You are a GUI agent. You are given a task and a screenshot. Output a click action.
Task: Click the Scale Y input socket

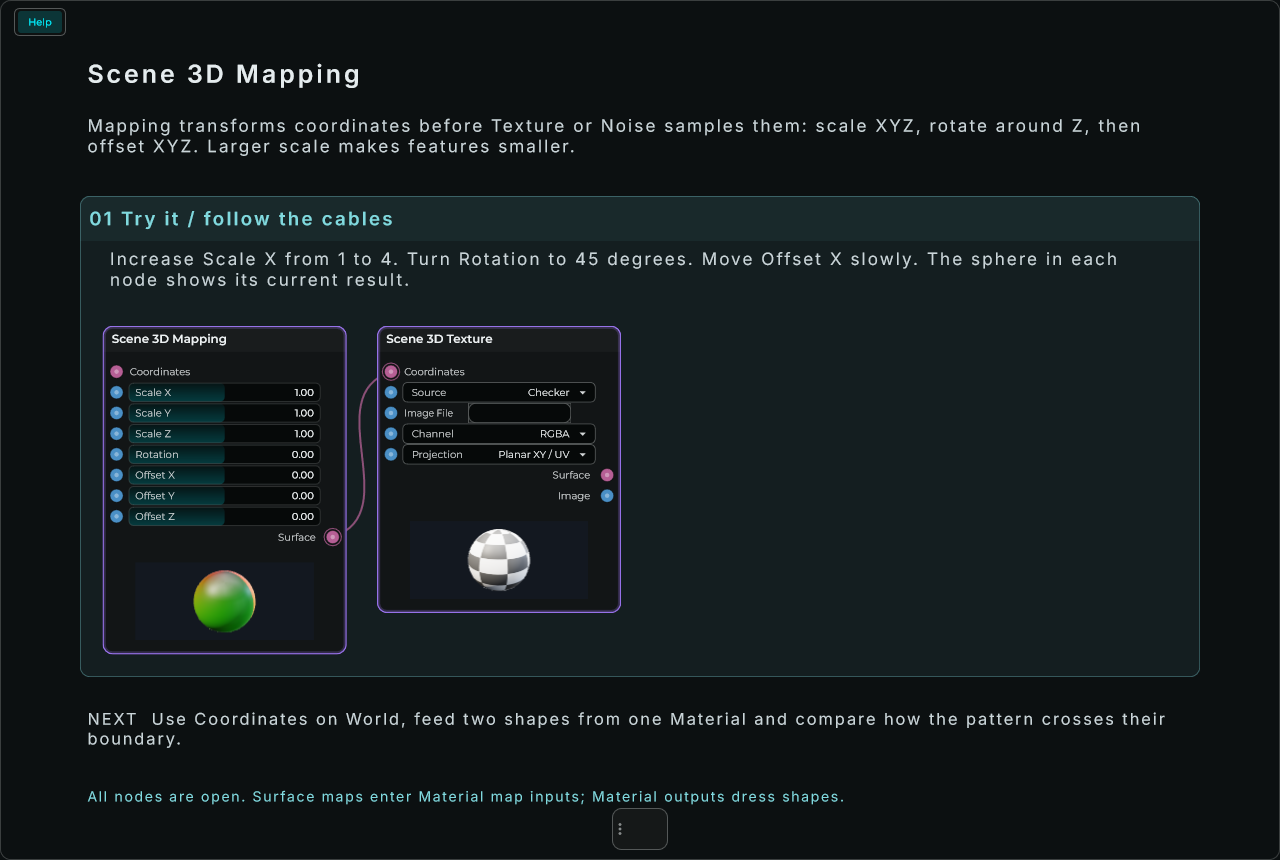click(117, 413)
